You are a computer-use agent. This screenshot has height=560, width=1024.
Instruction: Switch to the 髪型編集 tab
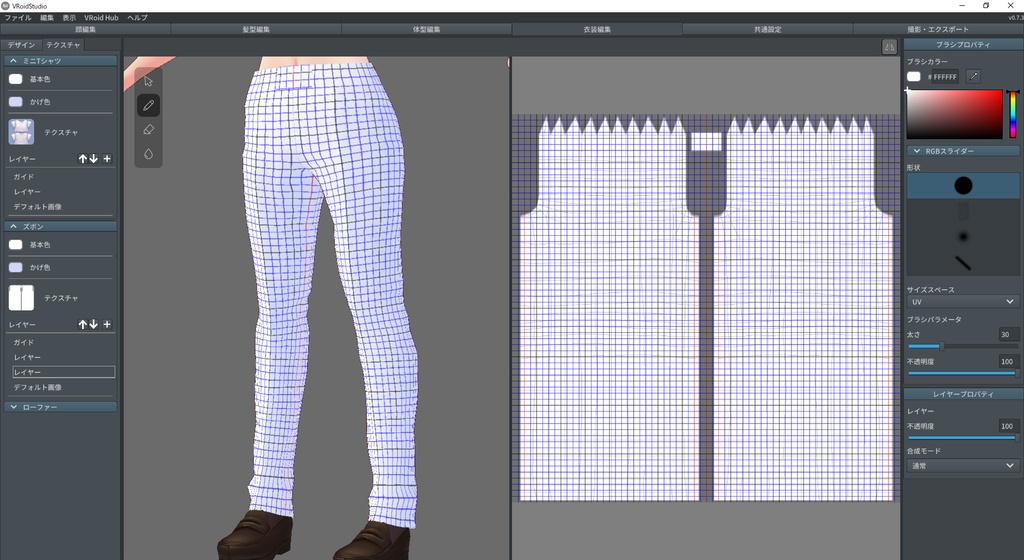point(256,29)
